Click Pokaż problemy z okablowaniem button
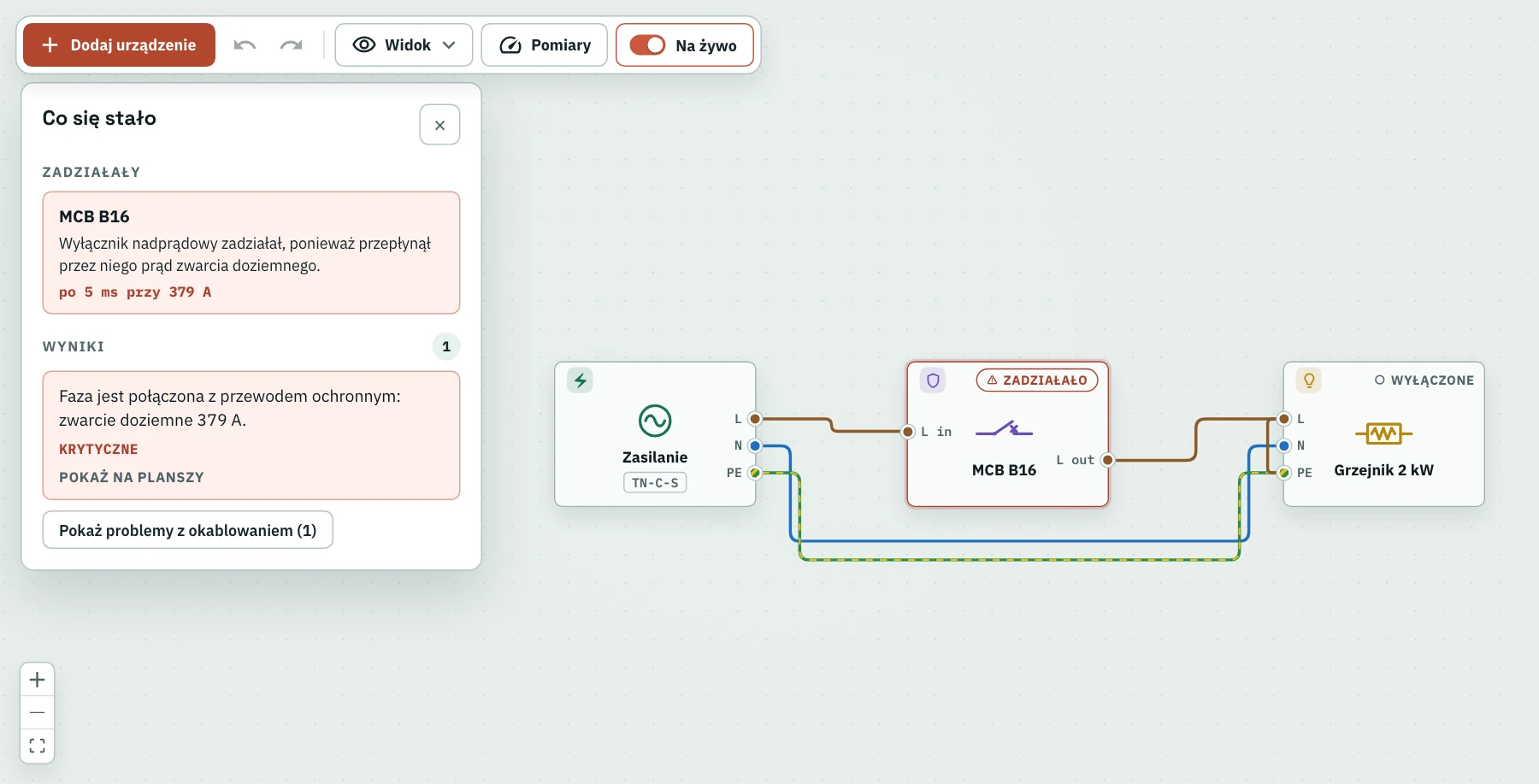 (187, 530)
